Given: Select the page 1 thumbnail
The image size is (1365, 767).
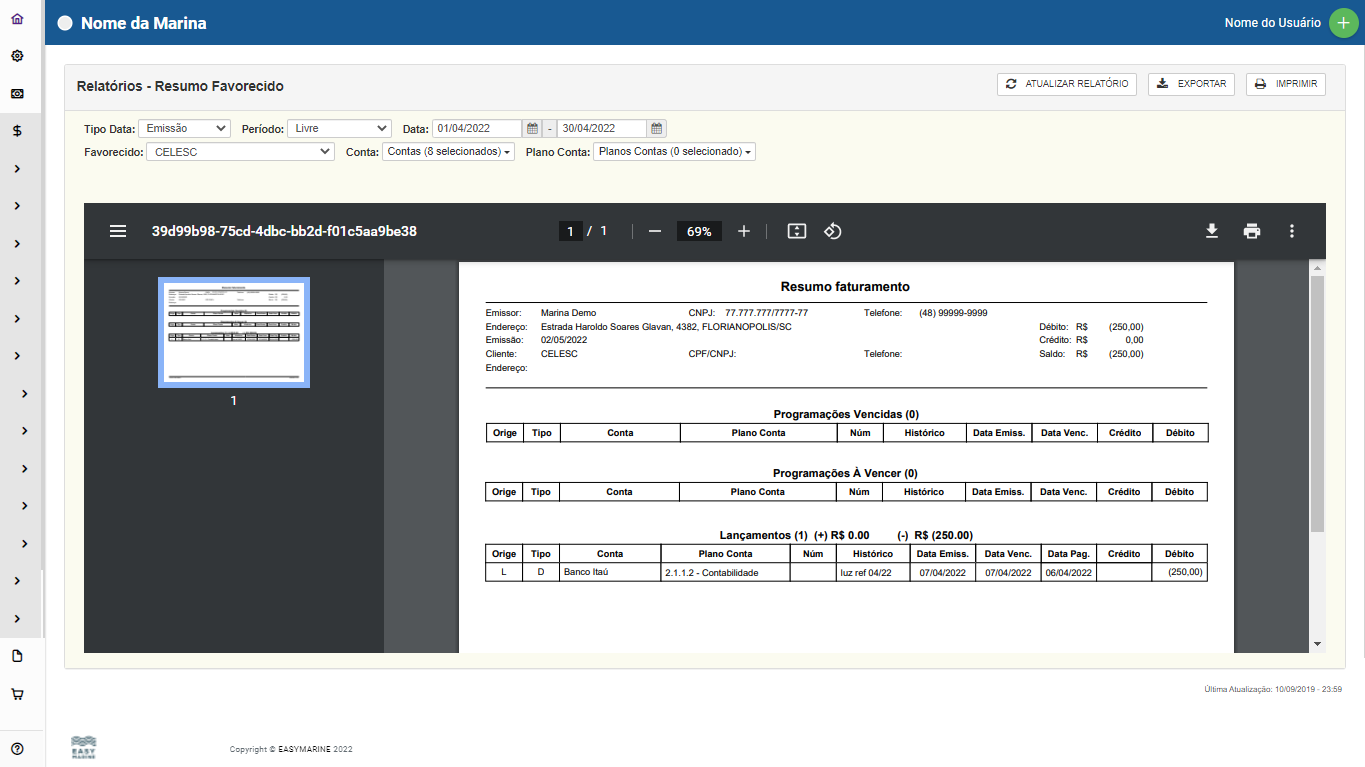Looking at the screenshot, I should click(234, 332).
